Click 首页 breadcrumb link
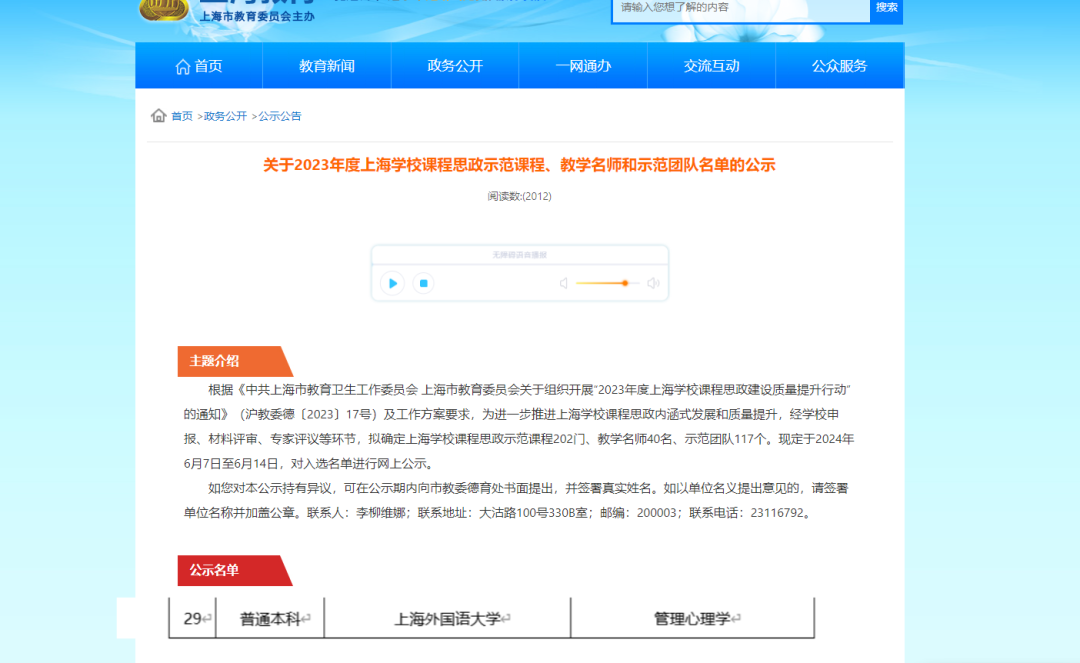 click(x=182, y=116)
